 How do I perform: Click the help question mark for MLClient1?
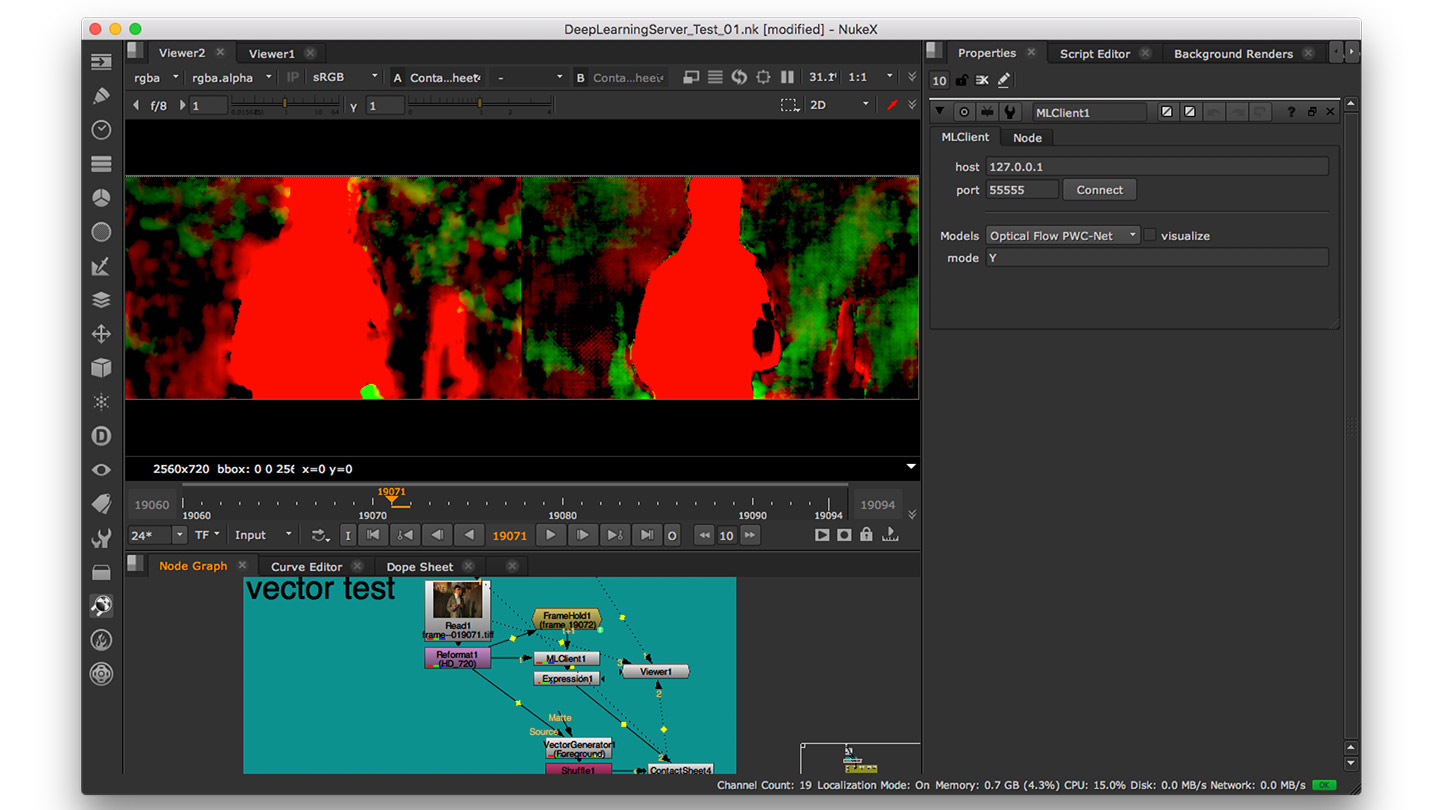tap(1291, 112)
